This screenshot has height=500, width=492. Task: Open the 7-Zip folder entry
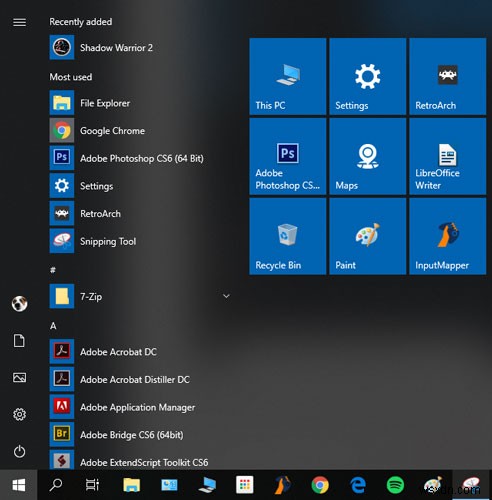(140, 296)
